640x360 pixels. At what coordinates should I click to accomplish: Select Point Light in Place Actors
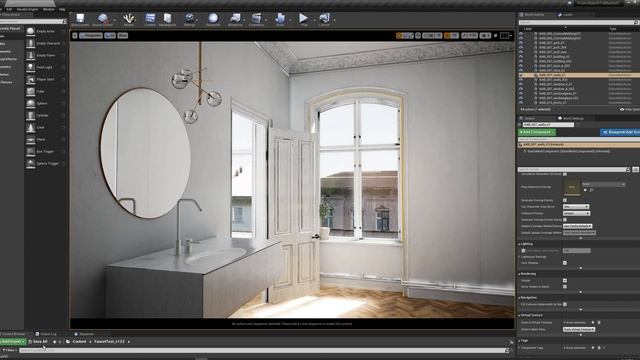pos(46,67)
